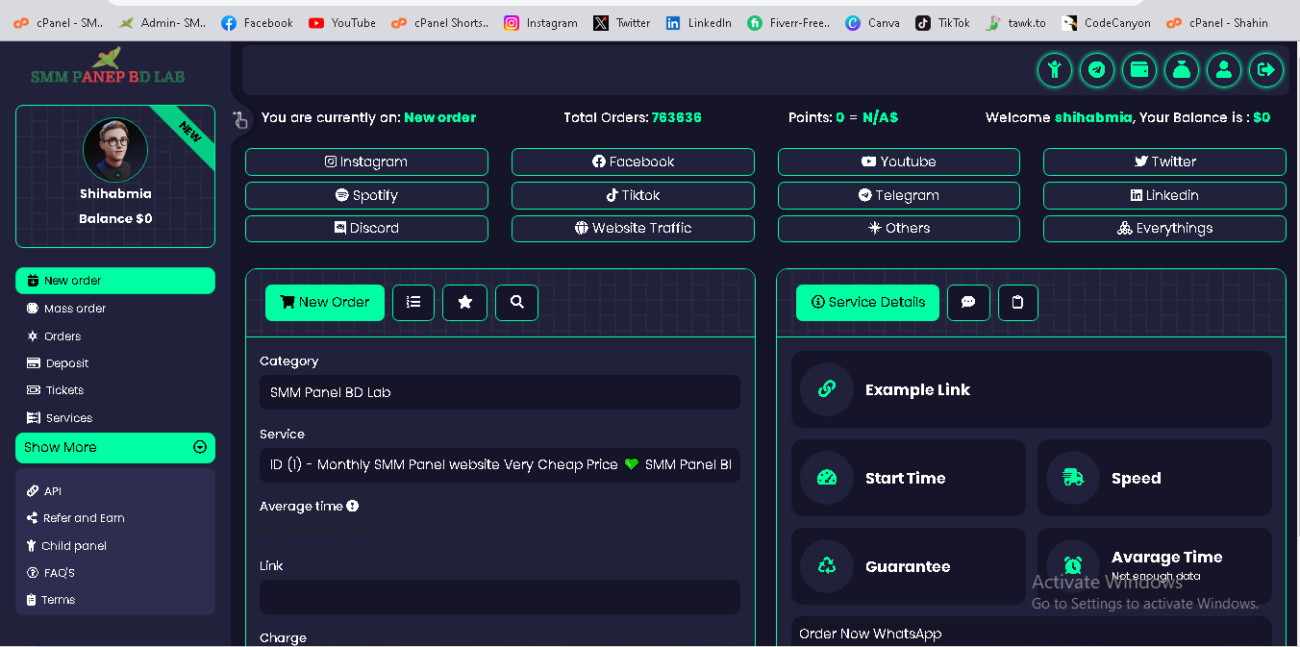1300x647 pixels.
Task: Select Mass order in the sidebar
Action: 74,309
